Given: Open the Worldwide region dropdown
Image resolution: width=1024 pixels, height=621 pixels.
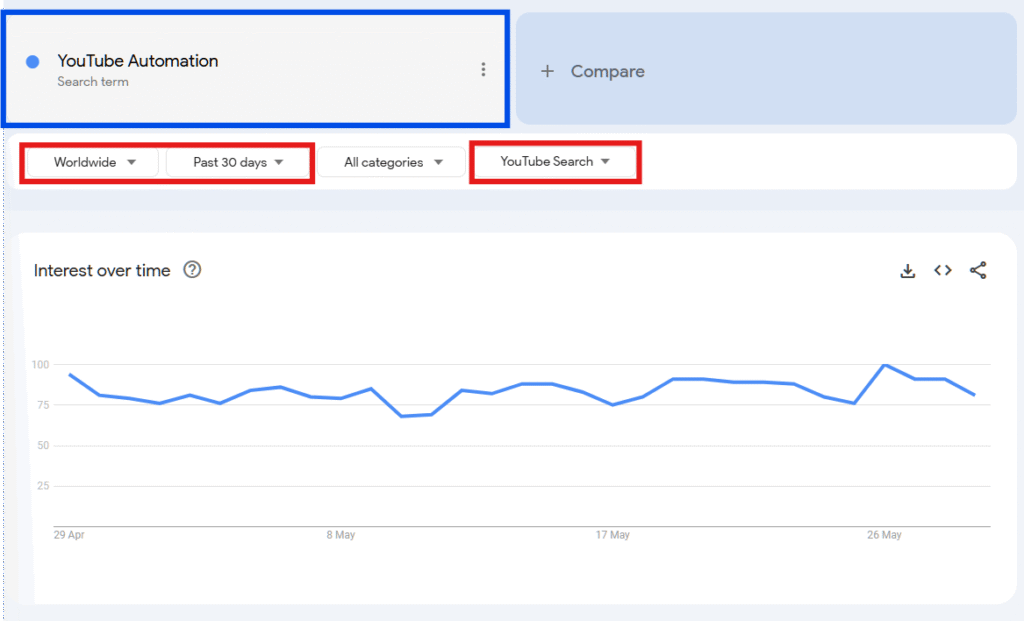Looking at the screenshot, I should pos(93,162).
